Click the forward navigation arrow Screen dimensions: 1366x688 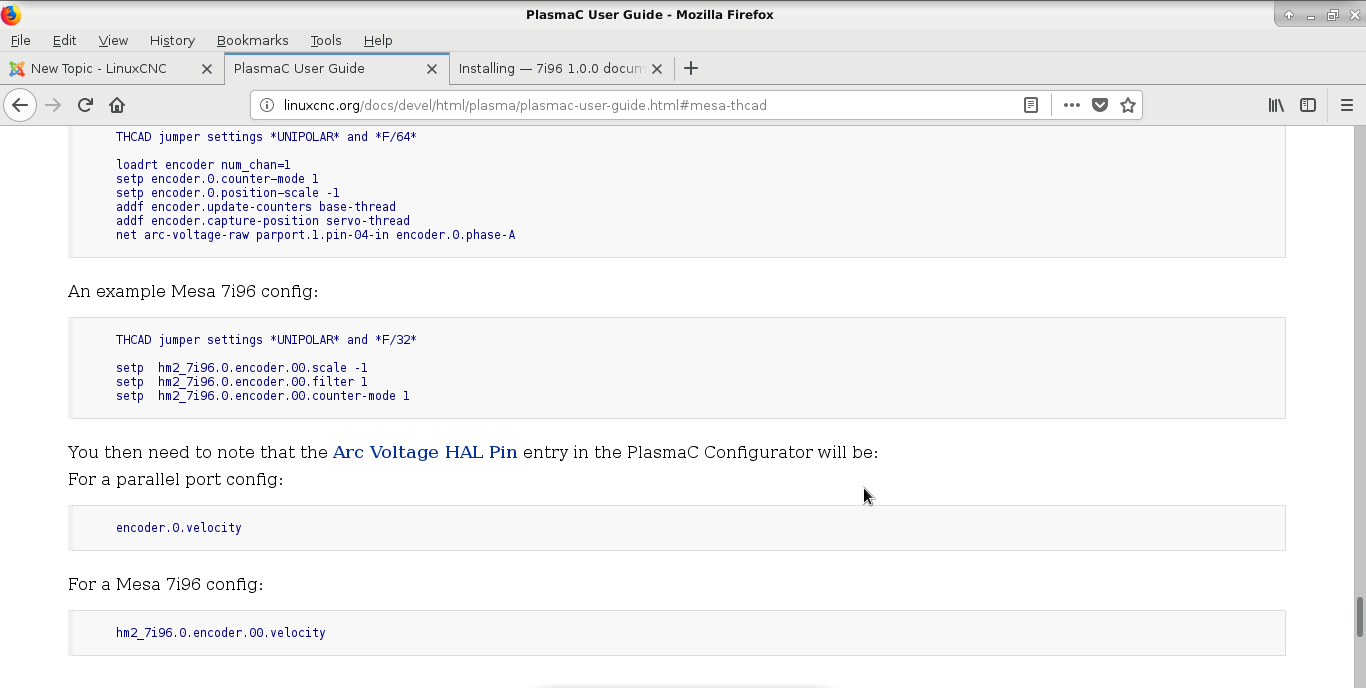[53, 105]
